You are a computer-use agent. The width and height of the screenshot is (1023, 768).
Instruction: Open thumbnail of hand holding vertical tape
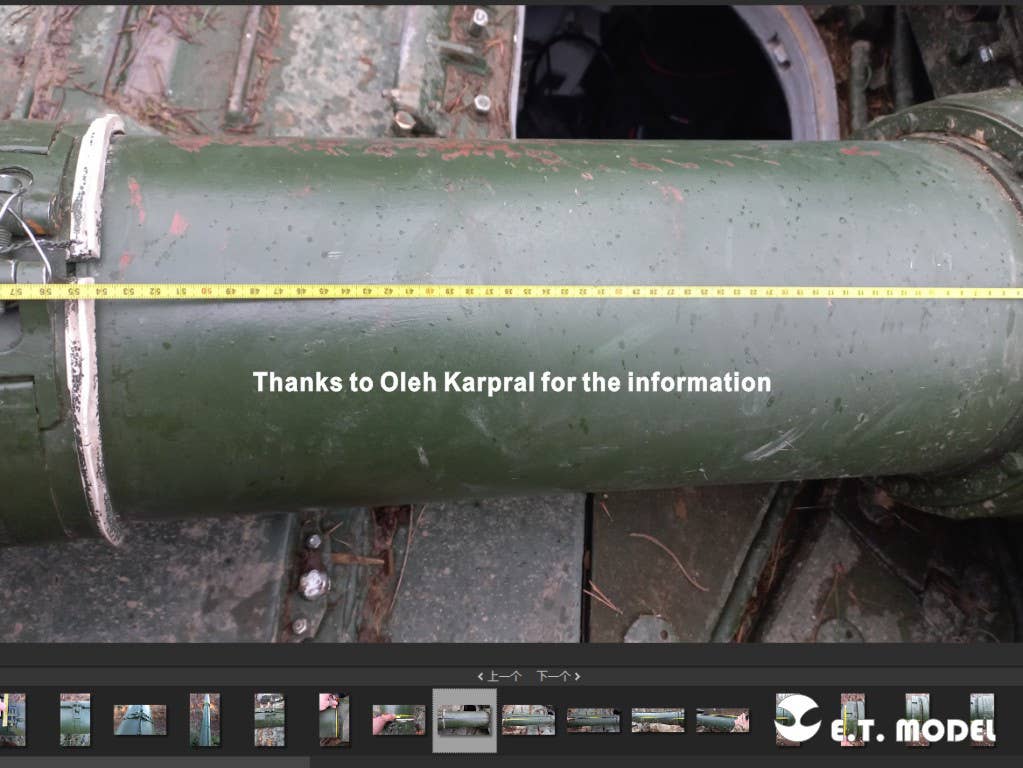pos(334,720)
